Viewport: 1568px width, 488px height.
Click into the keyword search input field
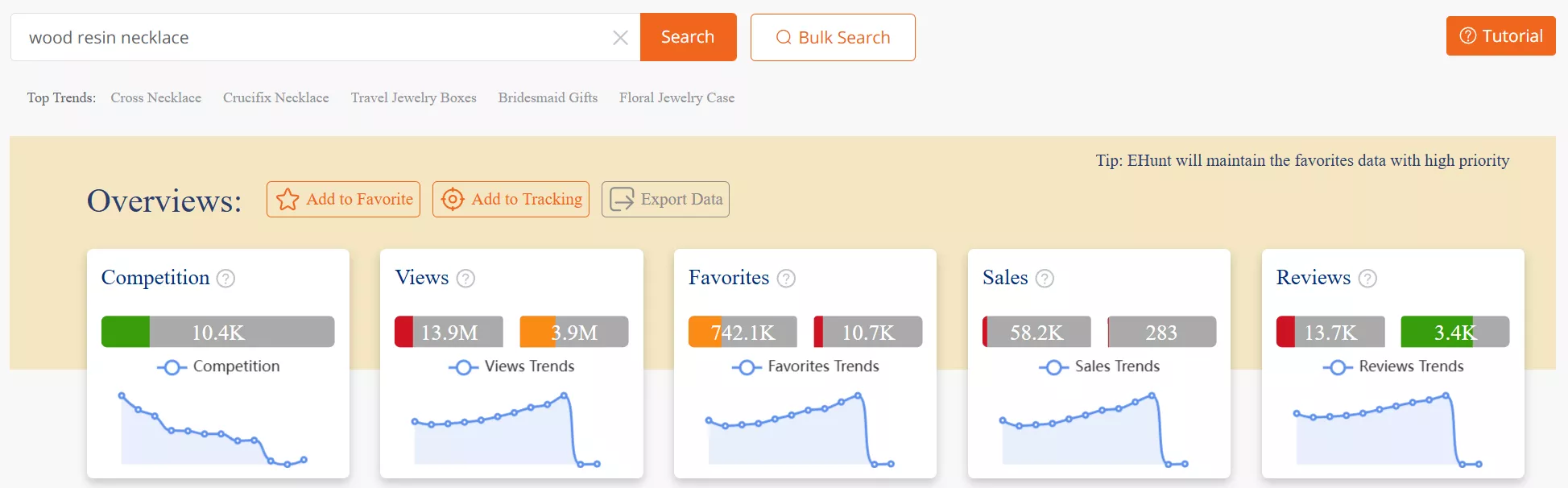[314, 37]
